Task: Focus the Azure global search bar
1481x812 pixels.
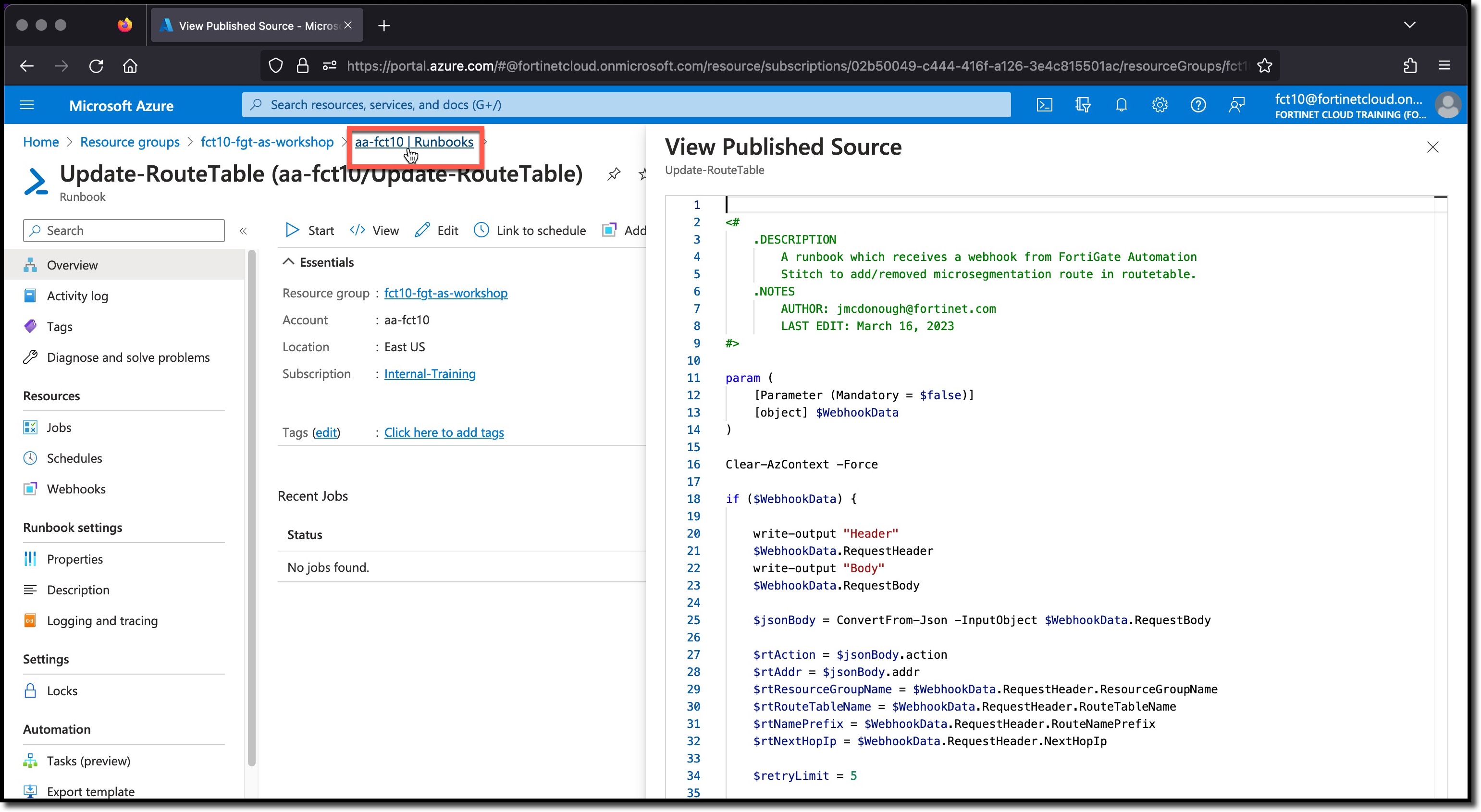Action: point(626,105)
